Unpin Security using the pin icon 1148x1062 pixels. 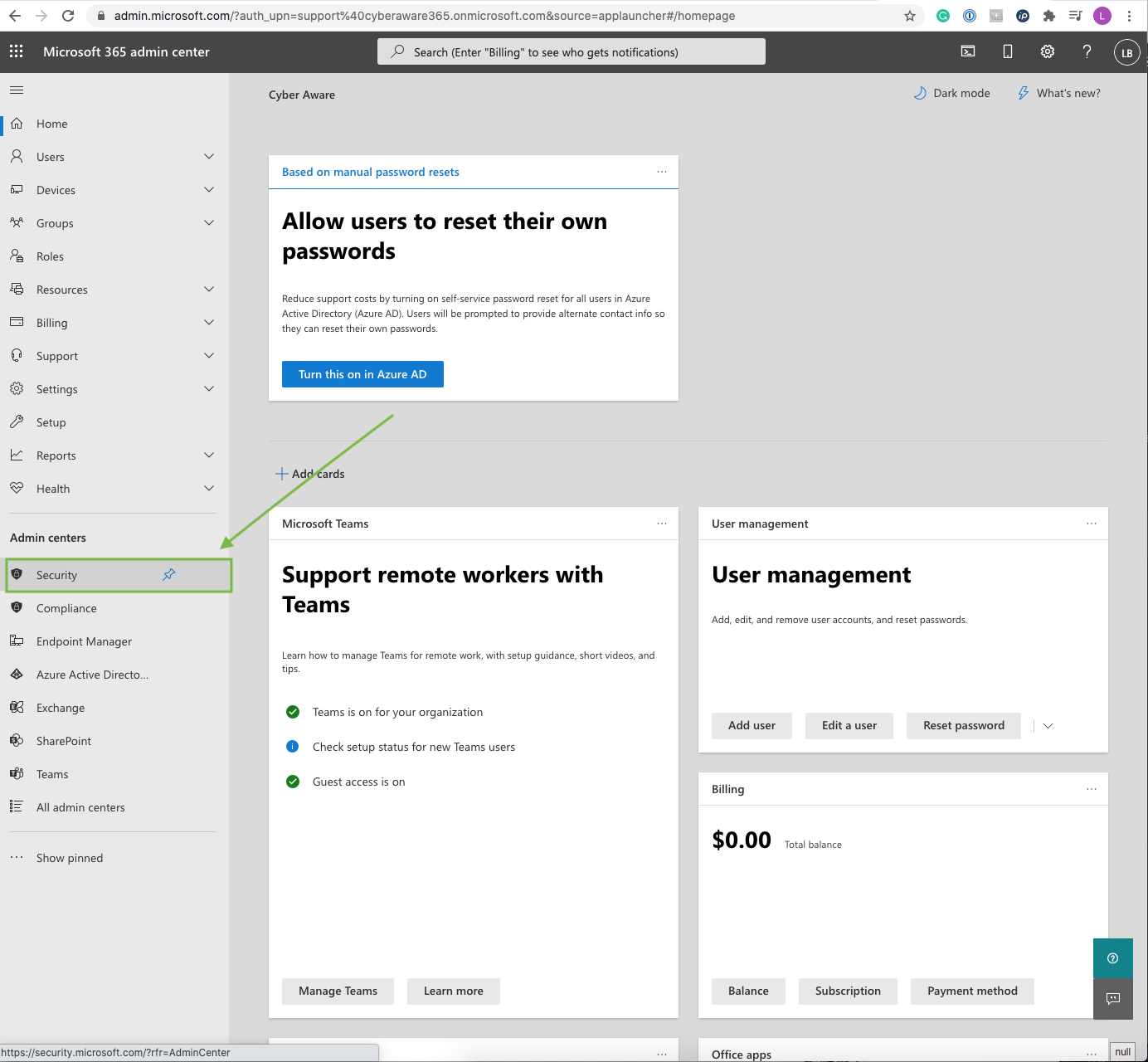pos(169,574)
